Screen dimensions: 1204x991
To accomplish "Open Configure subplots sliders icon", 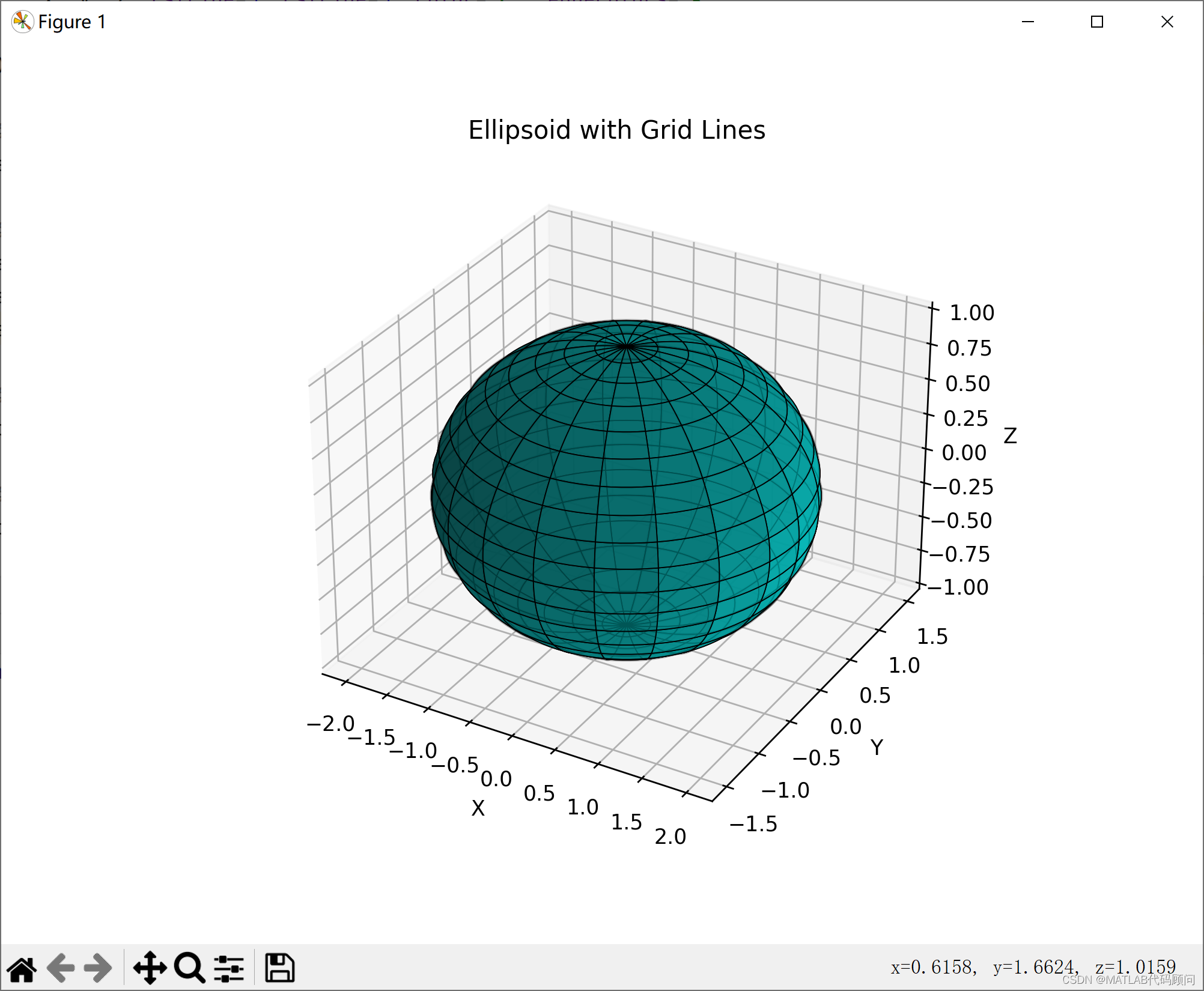I will click(x=229, y=968).
